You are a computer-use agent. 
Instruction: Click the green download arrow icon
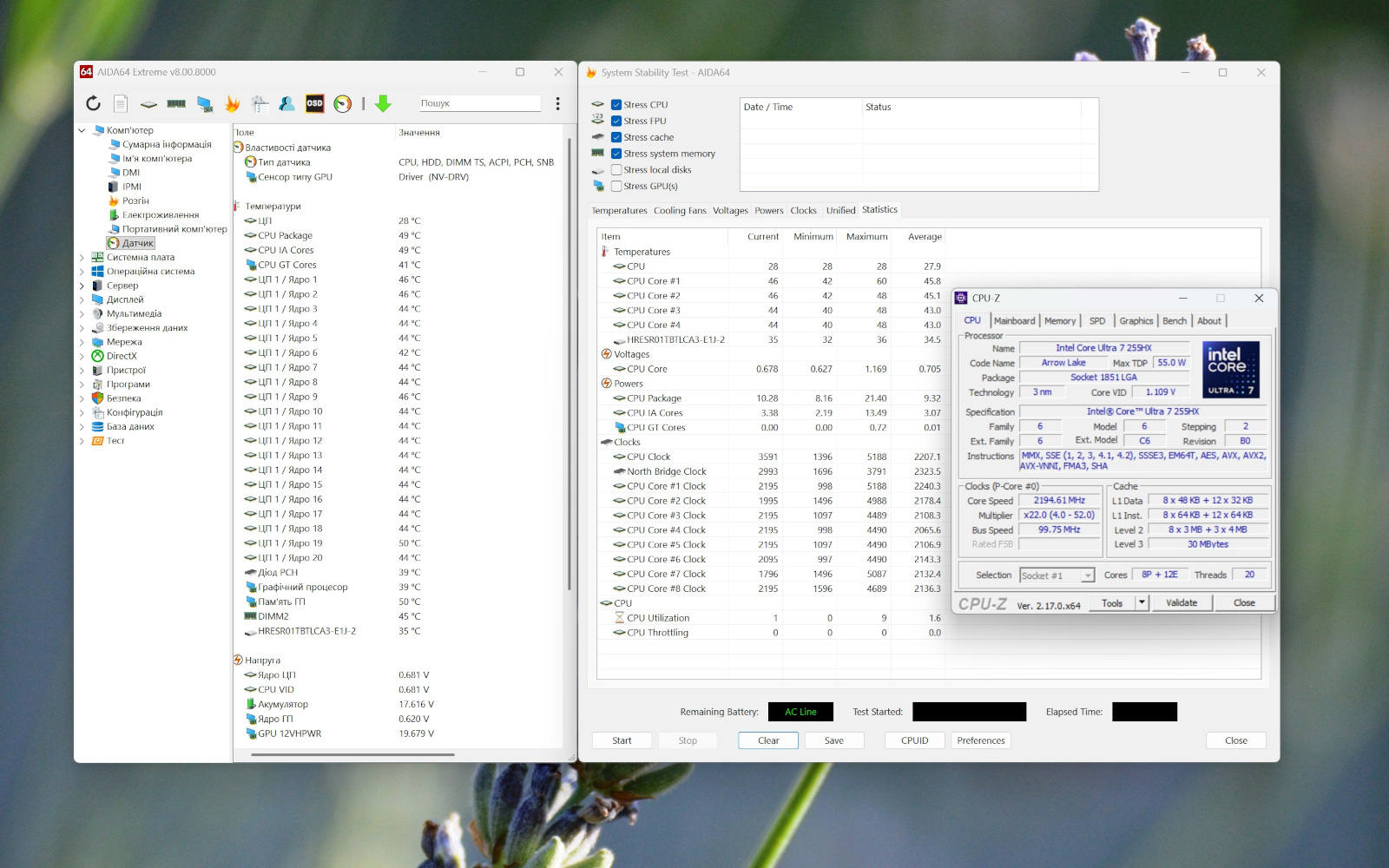pyautogui.click(x=383, y=104)
